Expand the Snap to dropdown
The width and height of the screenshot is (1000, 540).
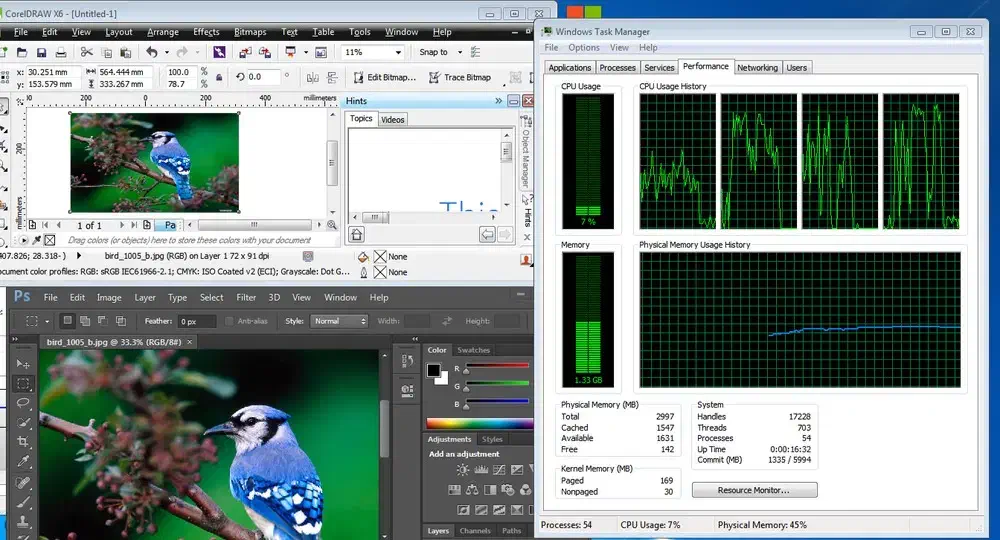pos(460,52)
